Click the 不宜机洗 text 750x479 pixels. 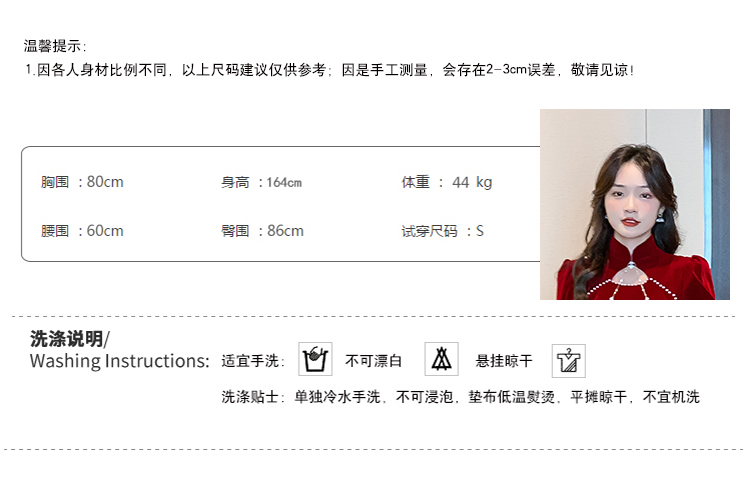pyautogui.click(x=671, y=397)
